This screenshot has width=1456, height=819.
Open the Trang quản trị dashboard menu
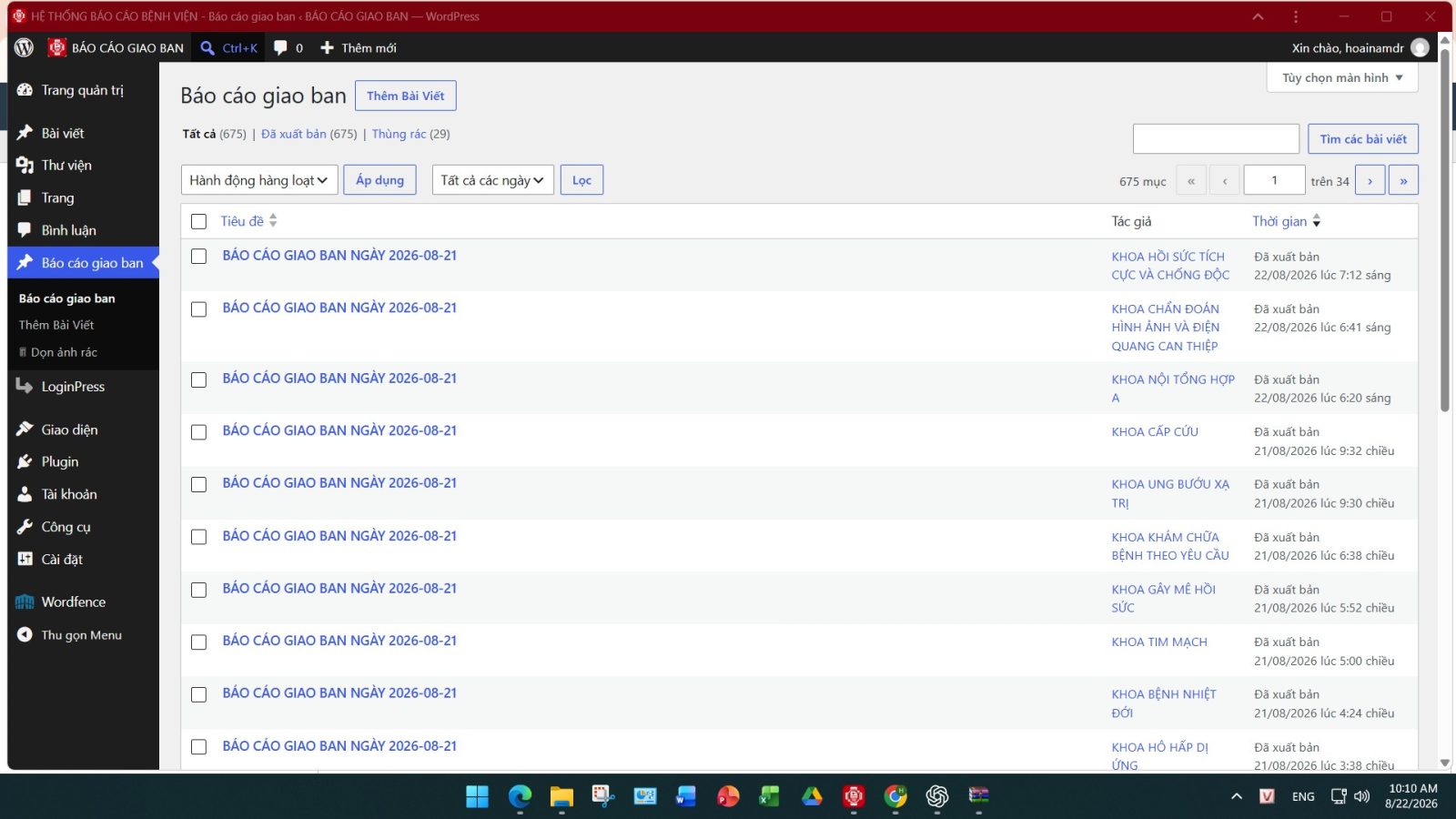pos(83,90)
